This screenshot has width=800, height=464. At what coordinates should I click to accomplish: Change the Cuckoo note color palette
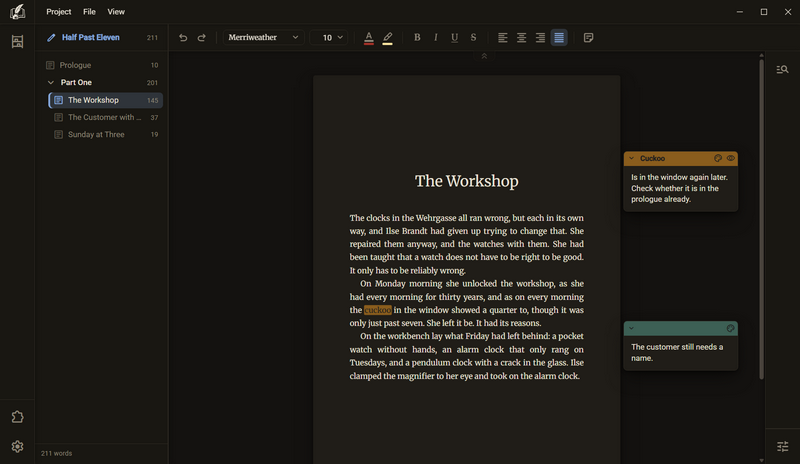[x=718, y=158]
